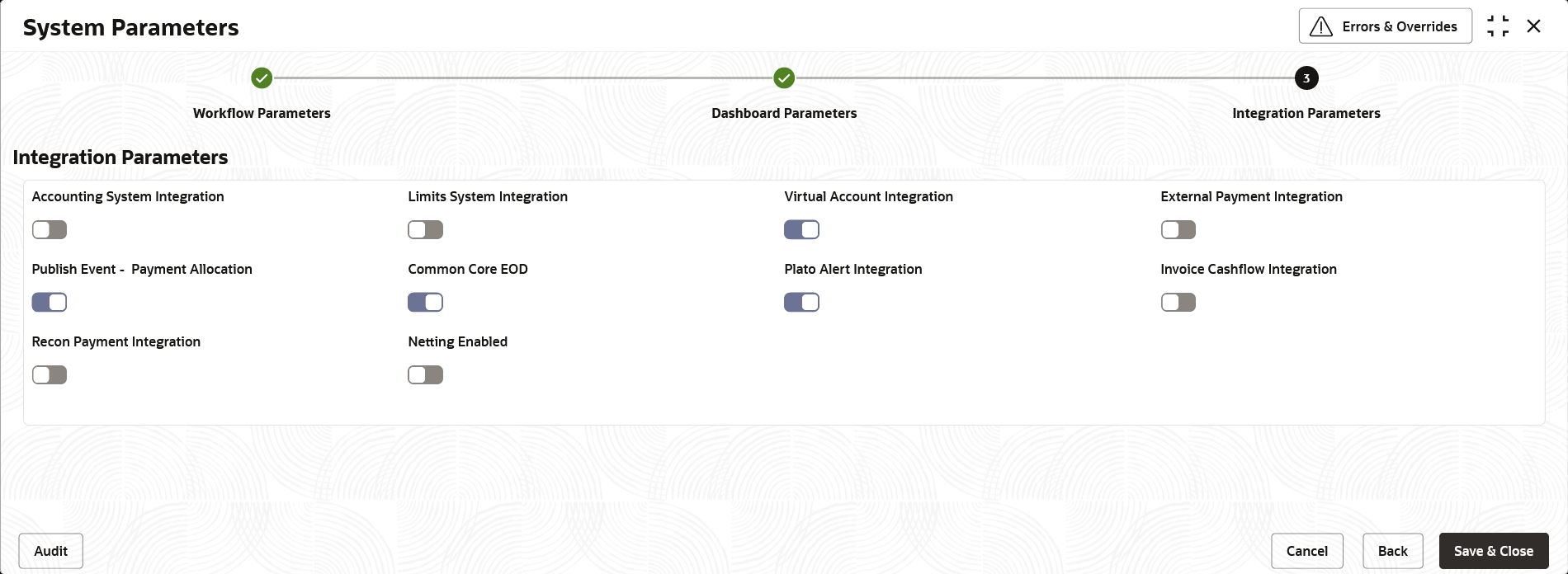Viewport: 1568px width, 574px height.
Task: Click Save & Close button
Action: 1493,551
